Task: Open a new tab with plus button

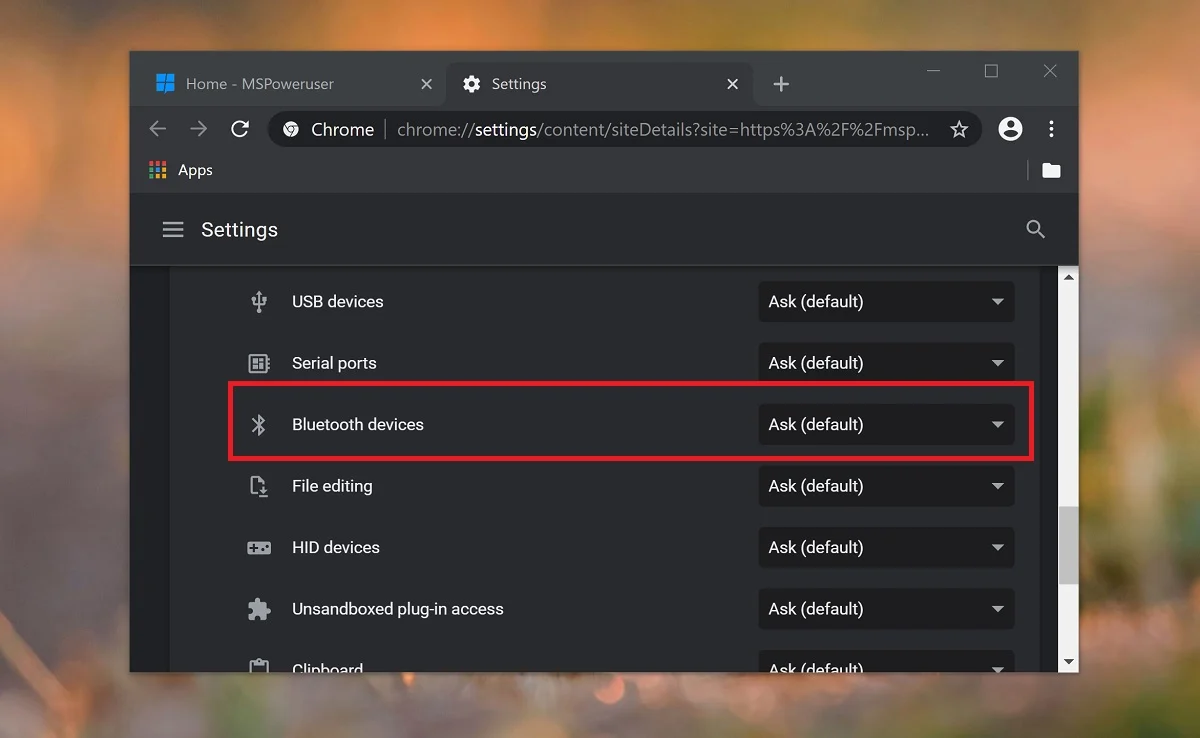Action: coord(781,84)
